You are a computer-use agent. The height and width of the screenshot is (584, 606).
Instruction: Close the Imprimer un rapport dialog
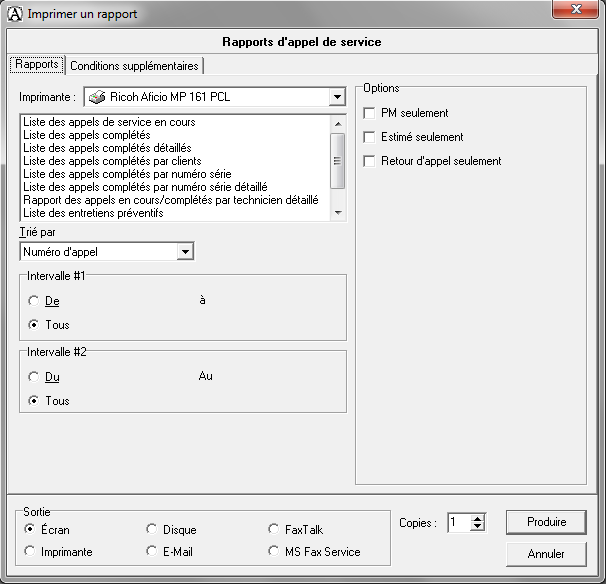pyautogui.click(x=575, y=9)
